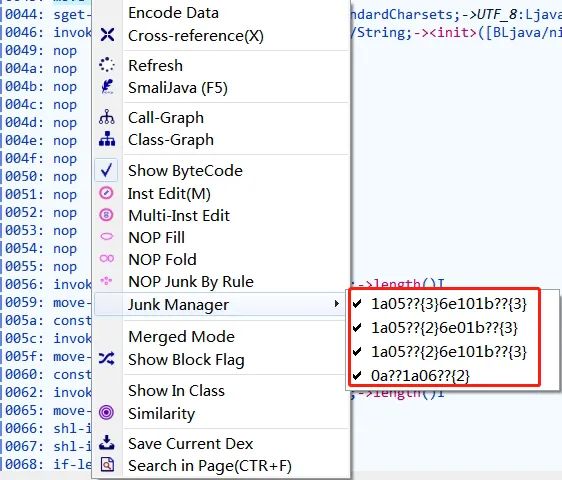Click the Similarity target icon
This screenshot has height=480, width=562.
click(x=106, y=413)
